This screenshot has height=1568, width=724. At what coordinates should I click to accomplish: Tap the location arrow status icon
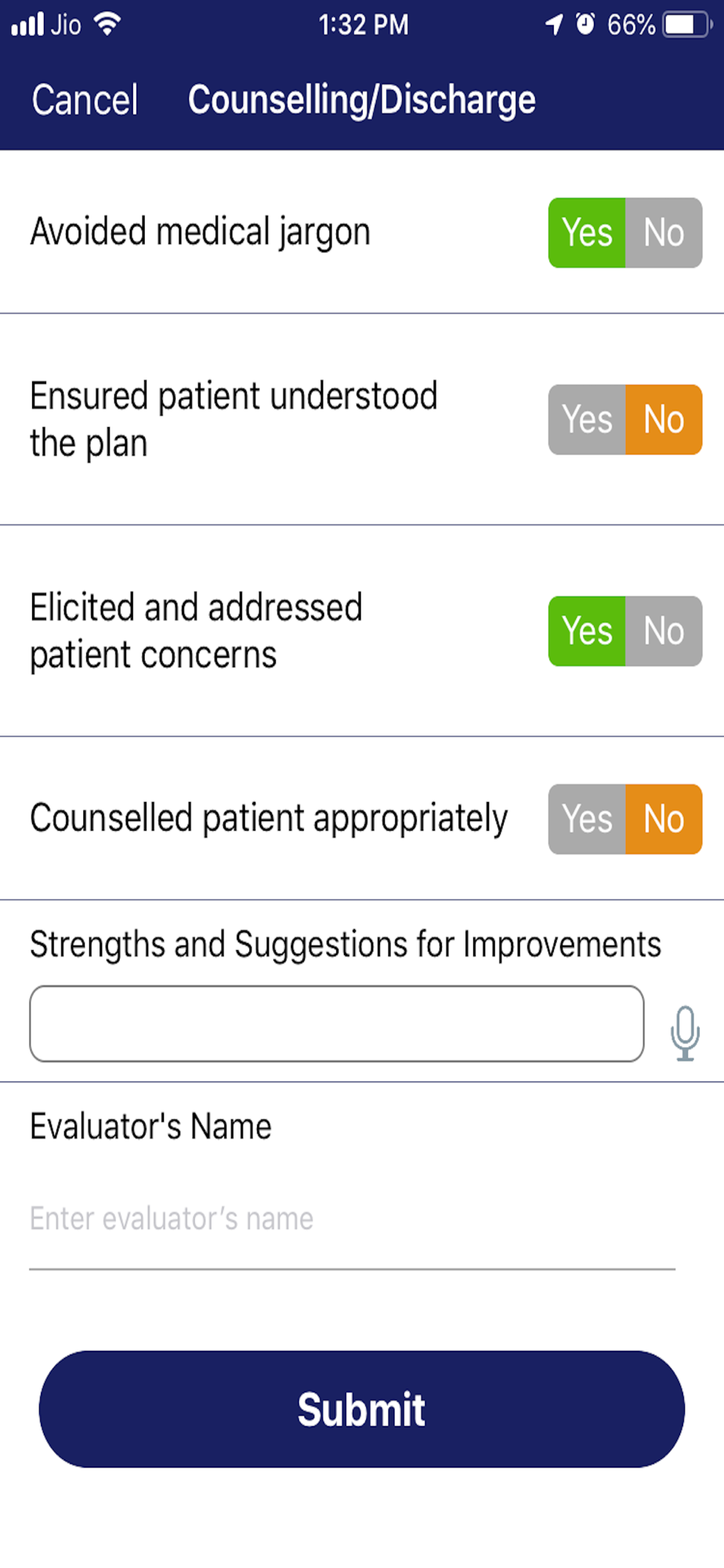(x=554, y=25)
